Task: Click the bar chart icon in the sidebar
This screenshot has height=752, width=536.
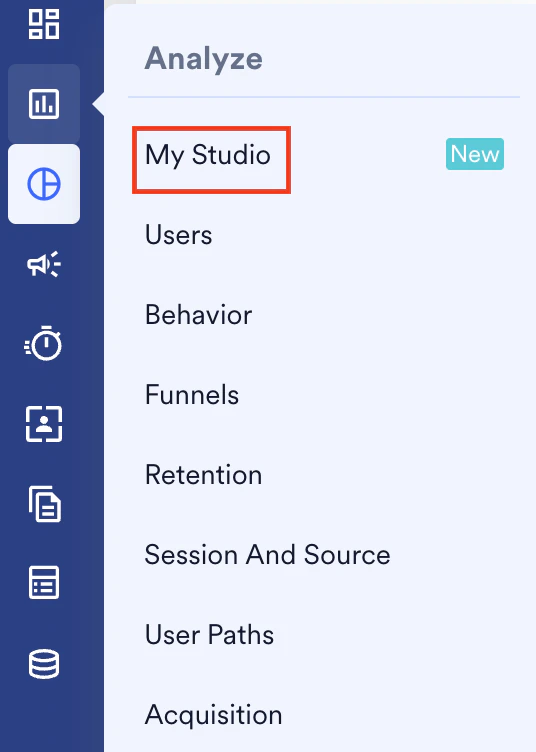Action: coord(44,104)
